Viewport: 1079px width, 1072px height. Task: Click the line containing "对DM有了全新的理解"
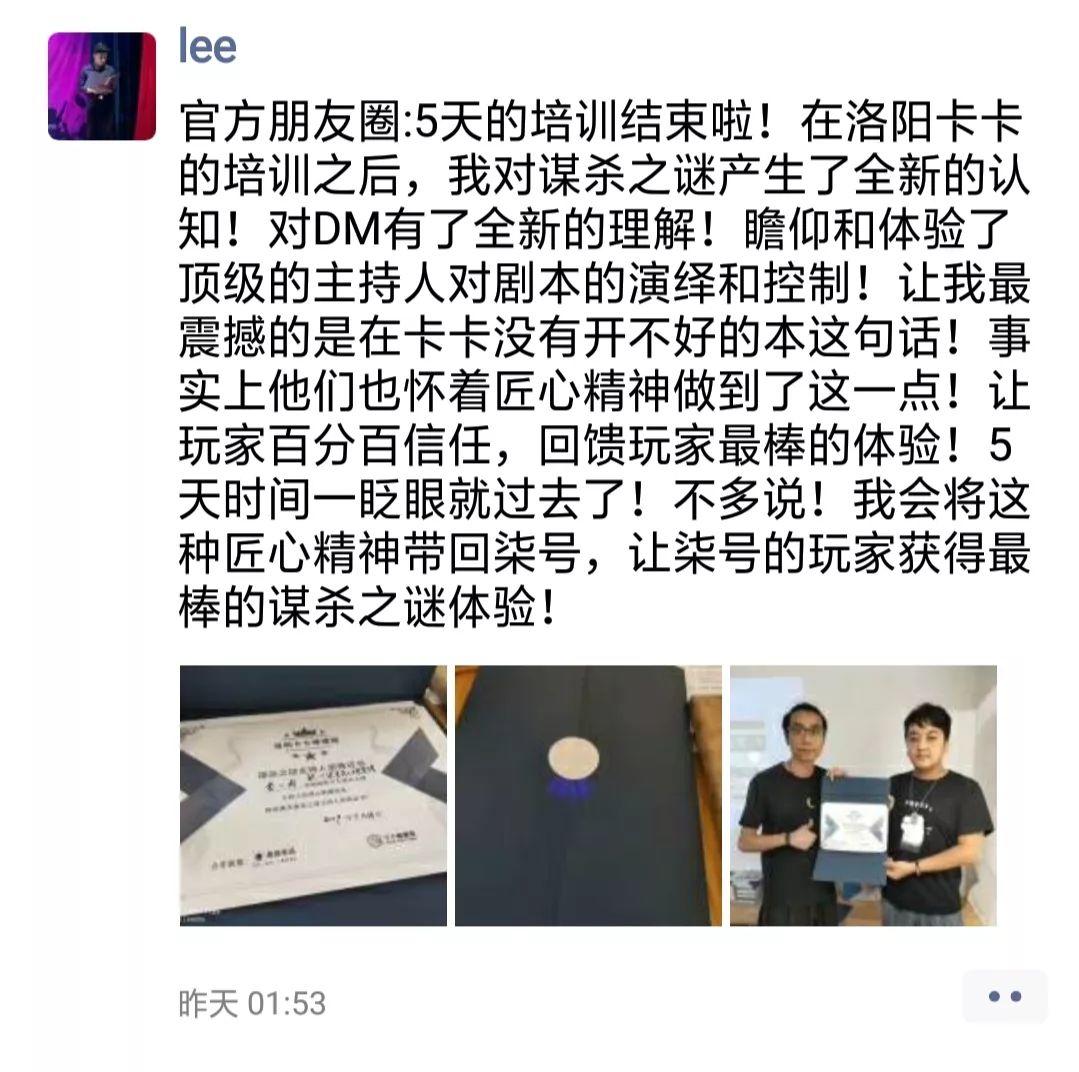(594, 230)
